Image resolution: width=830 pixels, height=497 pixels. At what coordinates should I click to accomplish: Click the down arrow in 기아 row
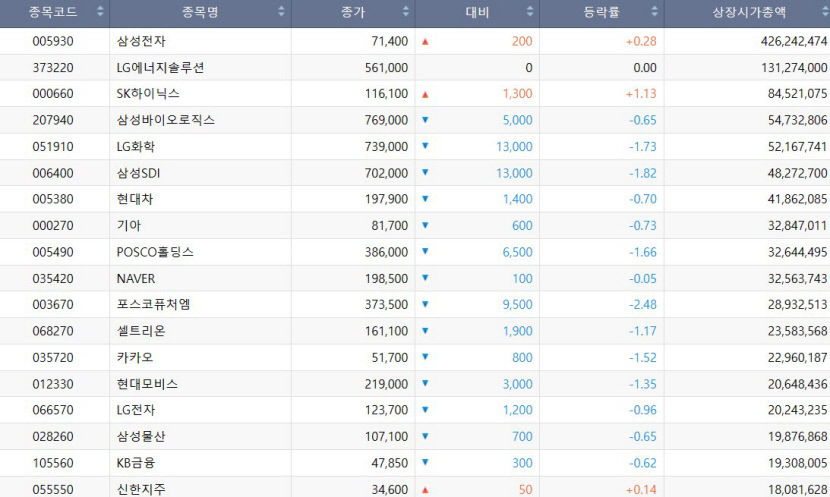pos(425,225)
